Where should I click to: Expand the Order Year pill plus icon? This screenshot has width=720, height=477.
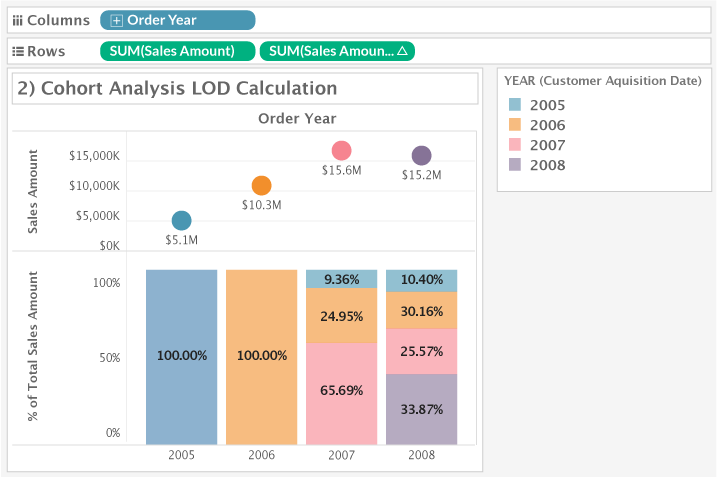117,21
